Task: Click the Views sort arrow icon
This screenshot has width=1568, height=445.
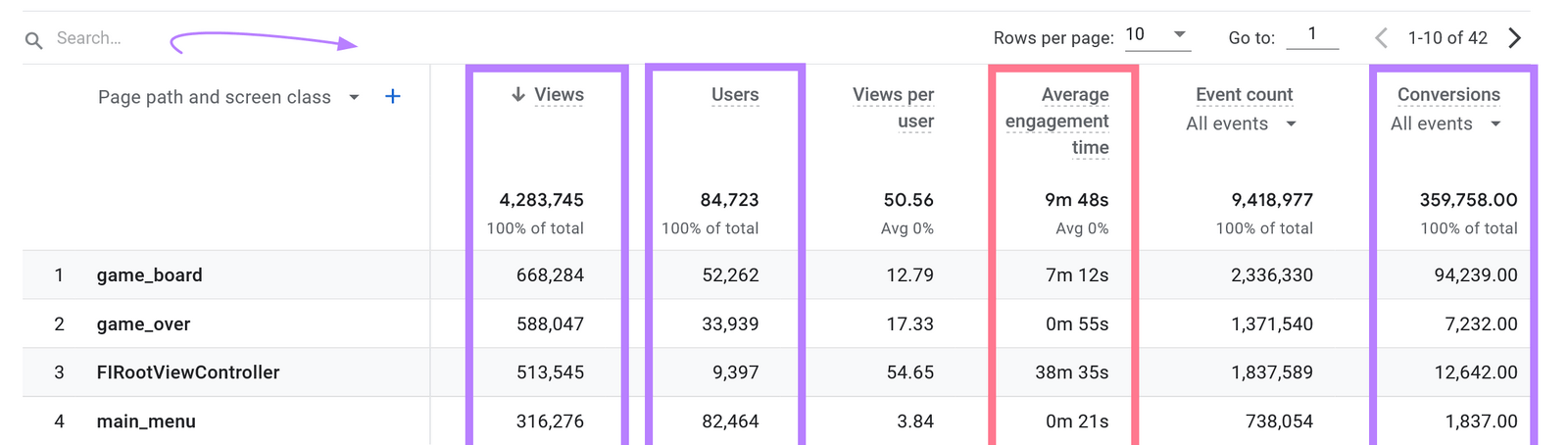Action: [518, 94]
